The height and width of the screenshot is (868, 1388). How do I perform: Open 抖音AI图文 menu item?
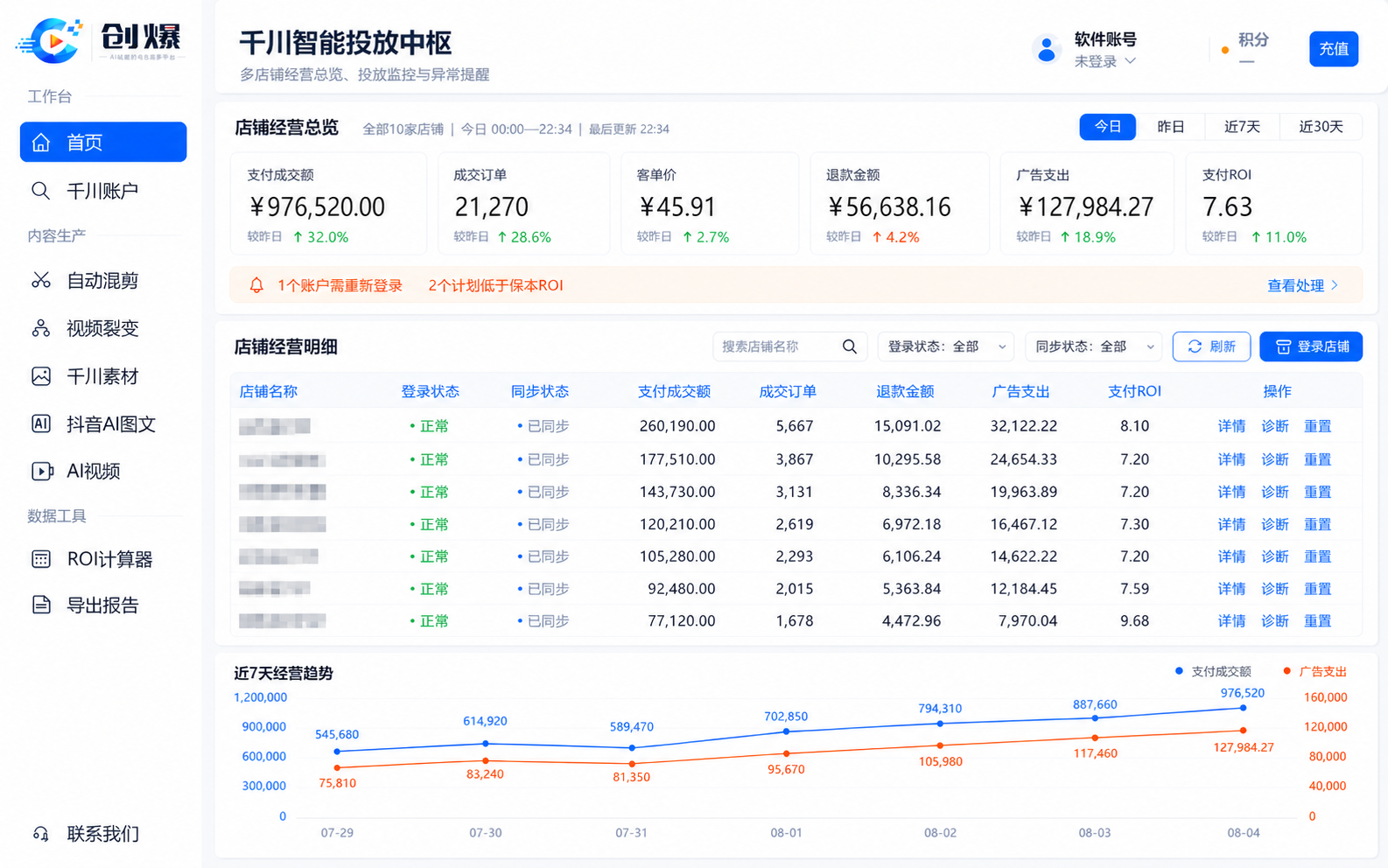(103, 423)
